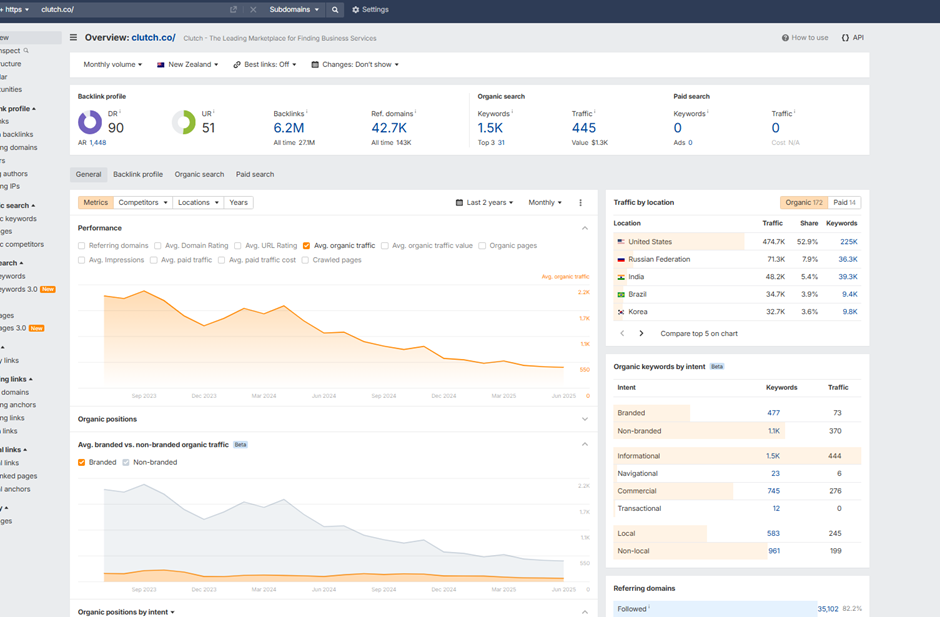Screen dimensions: 940x617
Task: Switch to the Organic search tab
Action: [200, 174]
